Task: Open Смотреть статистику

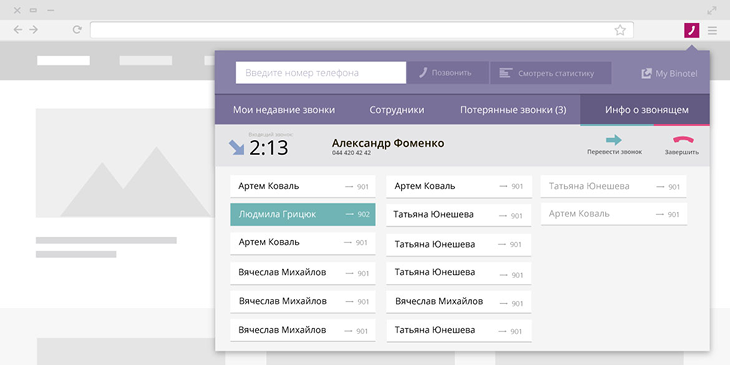Action: point(550,73)
